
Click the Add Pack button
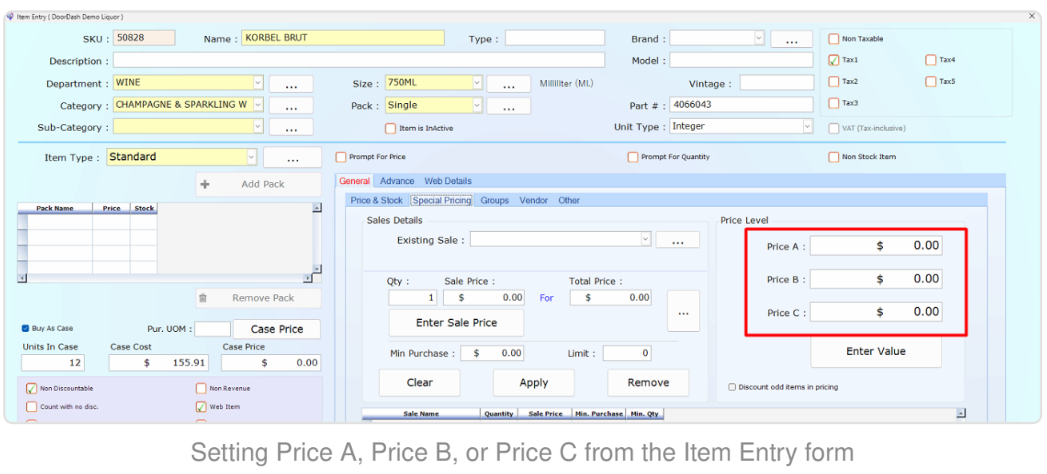click(258, 184)
